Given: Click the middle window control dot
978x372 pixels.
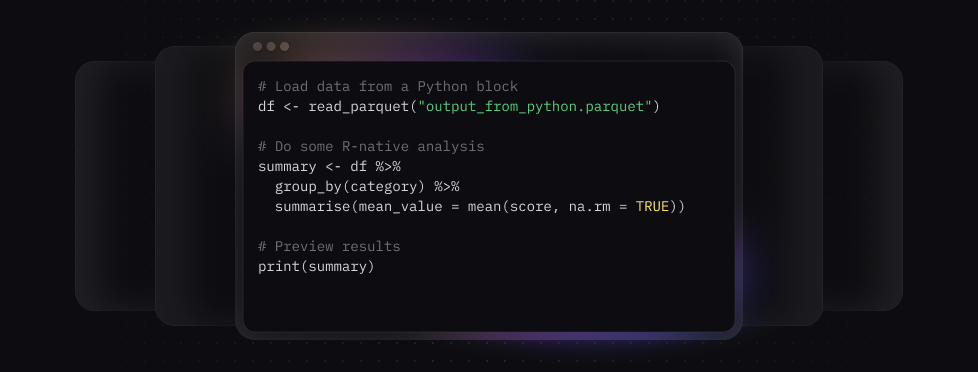Looking at the screenshot, I should click(x=271, y=46).
